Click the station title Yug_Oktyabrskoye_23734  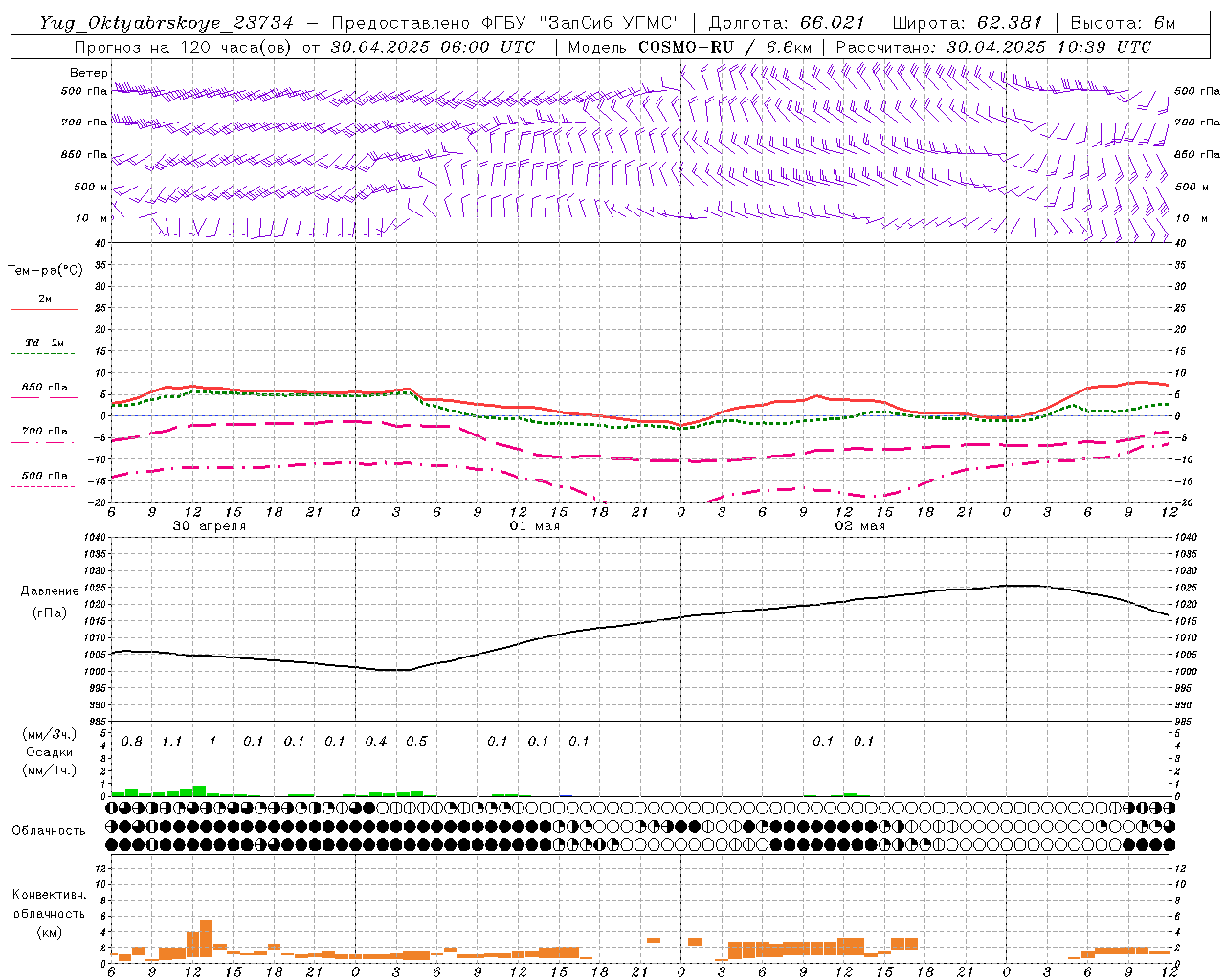click(167, 23)
